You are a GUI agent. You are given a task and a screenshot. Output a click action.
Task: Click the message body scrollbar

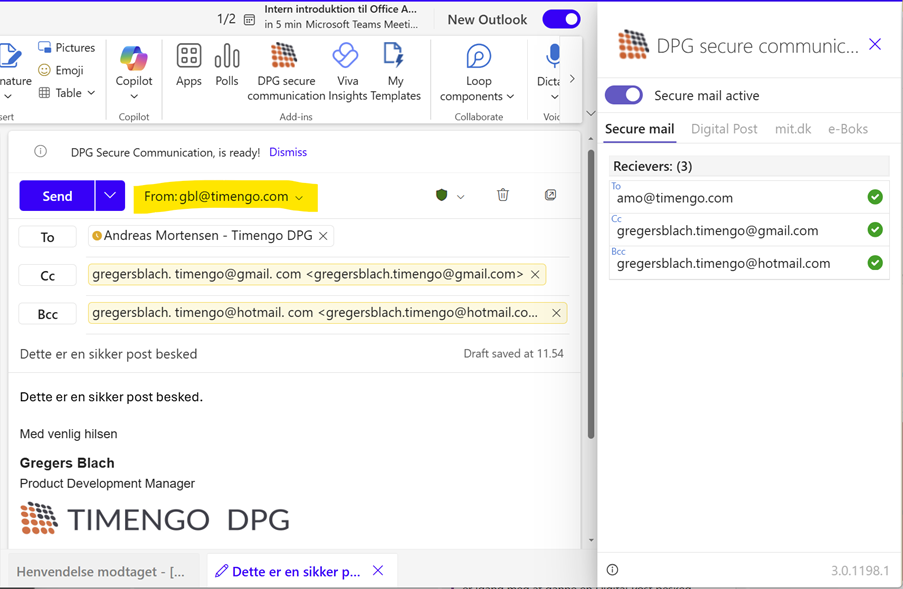coord(590,300)
